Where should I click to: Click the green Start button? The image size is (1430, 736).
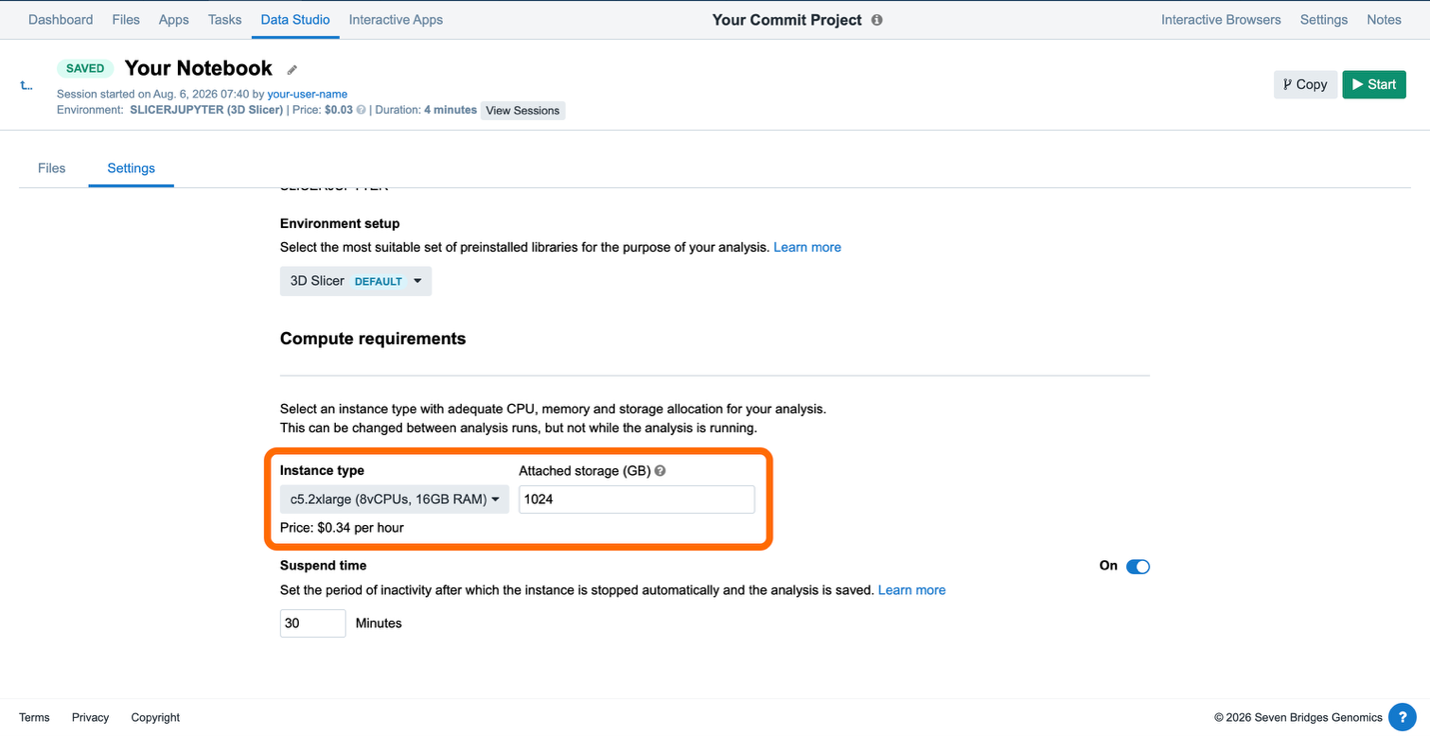1374,84
